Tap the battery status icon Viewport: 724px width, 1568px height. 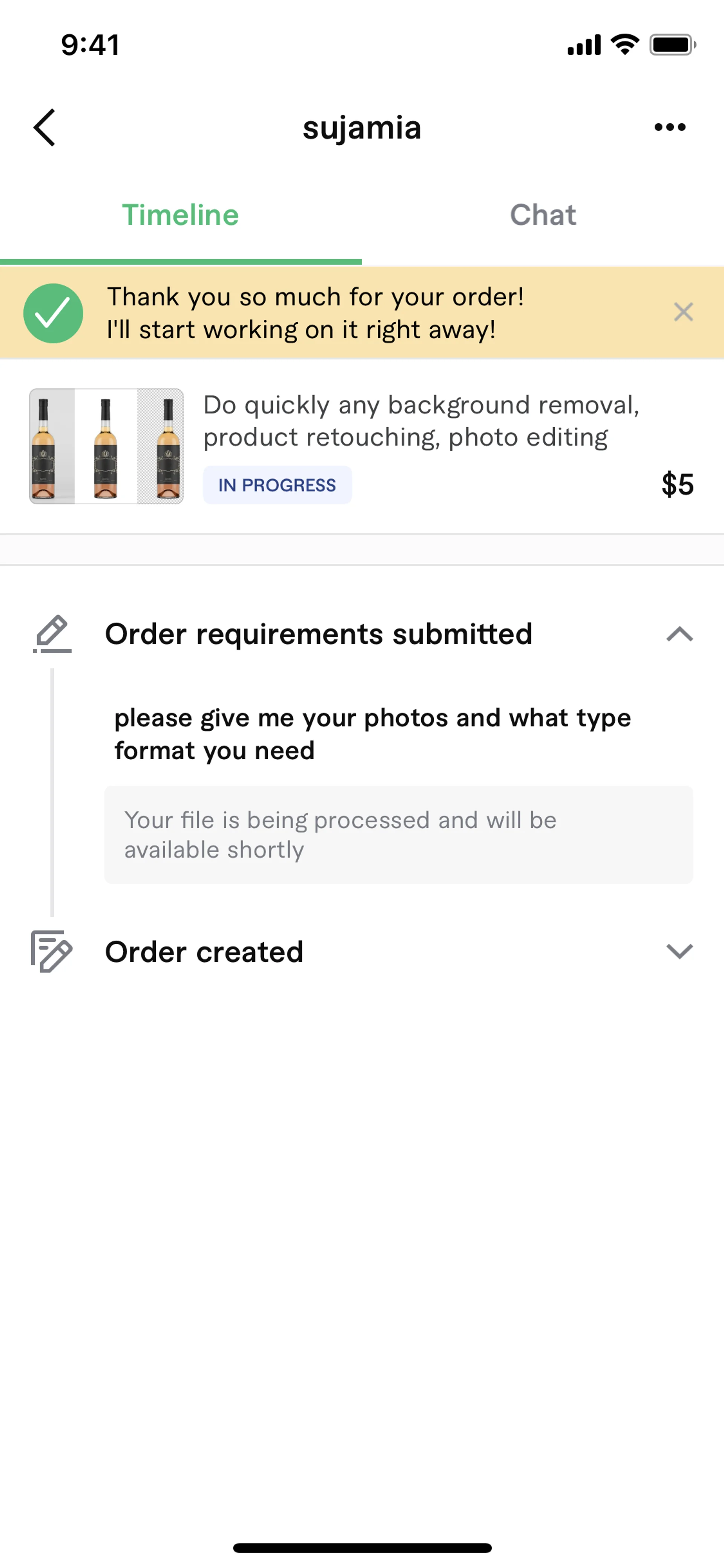pyautogui.click(x=672, y=45)
